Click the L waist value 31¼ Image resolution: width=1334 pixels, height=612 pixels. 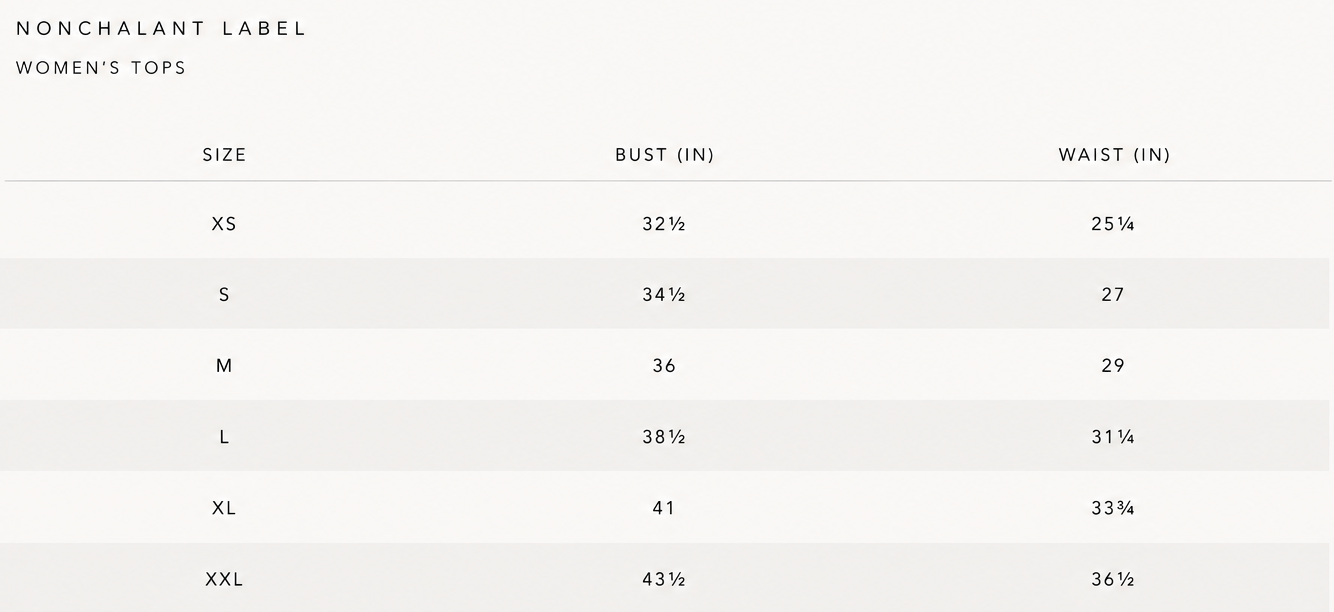coord(1113,437)
